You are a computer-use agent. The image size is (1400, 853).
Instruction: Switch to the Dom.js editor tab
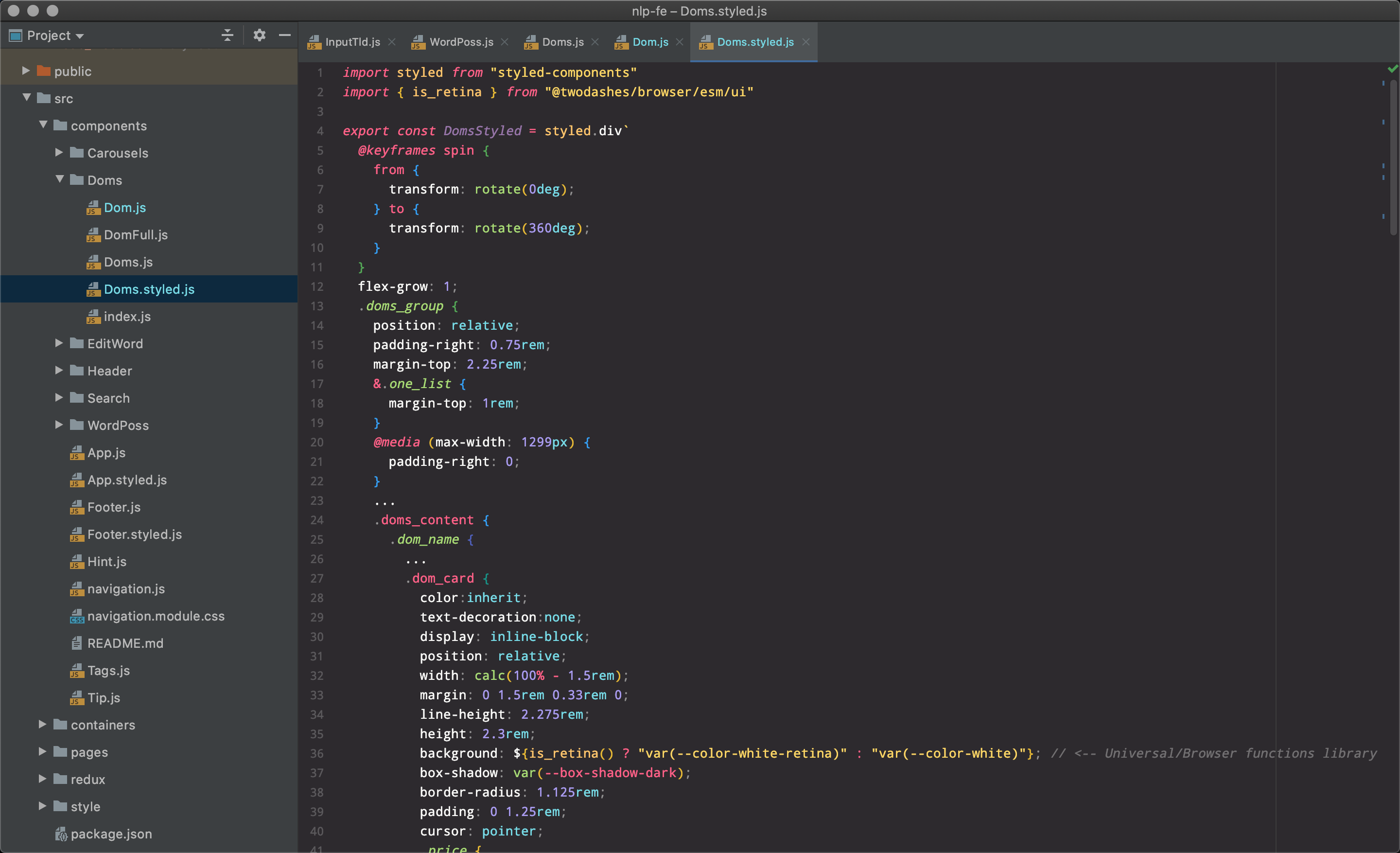(x=650, y=42)
